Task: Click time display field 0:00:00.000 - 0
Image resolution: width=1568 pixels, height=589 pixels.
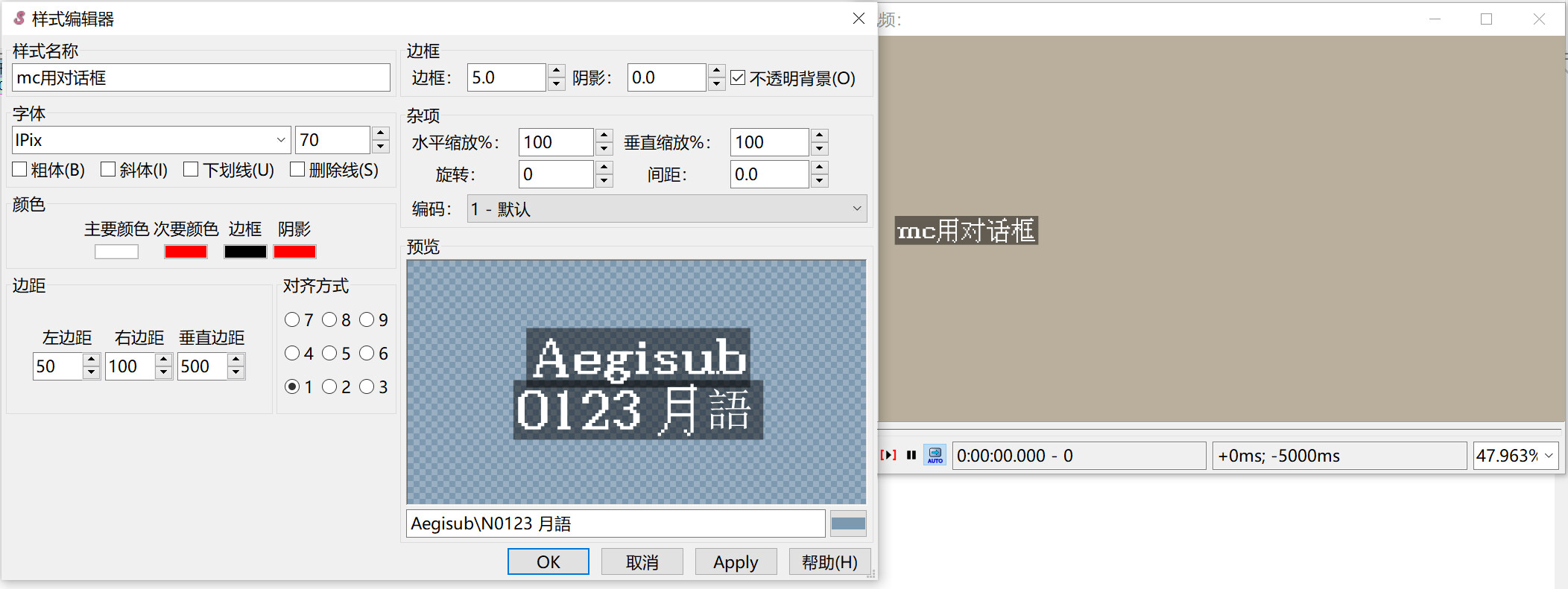Action: (1079, 455)
